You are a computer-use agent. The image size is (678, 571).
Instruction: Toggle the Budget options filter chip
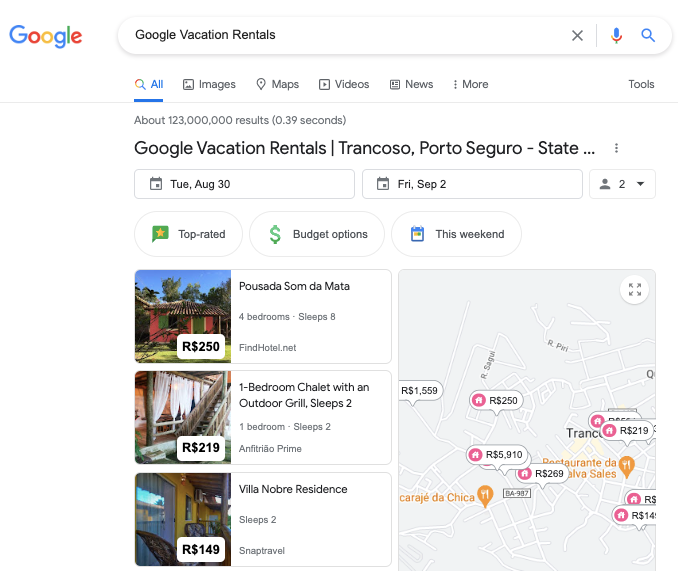pyautogui.click(x=317, y=234)
